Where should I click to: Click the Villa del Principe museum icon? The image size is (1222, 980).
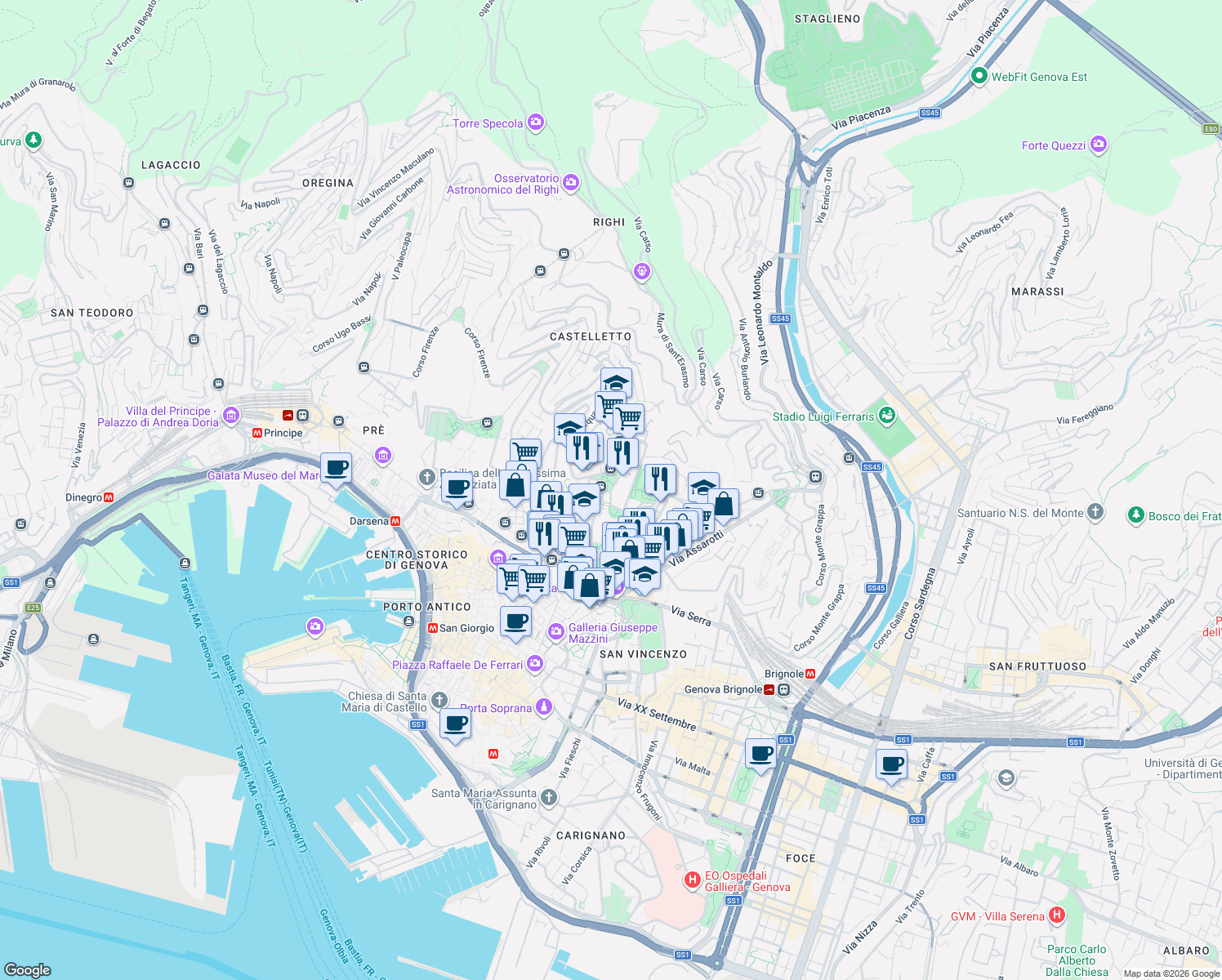point(231,416)
